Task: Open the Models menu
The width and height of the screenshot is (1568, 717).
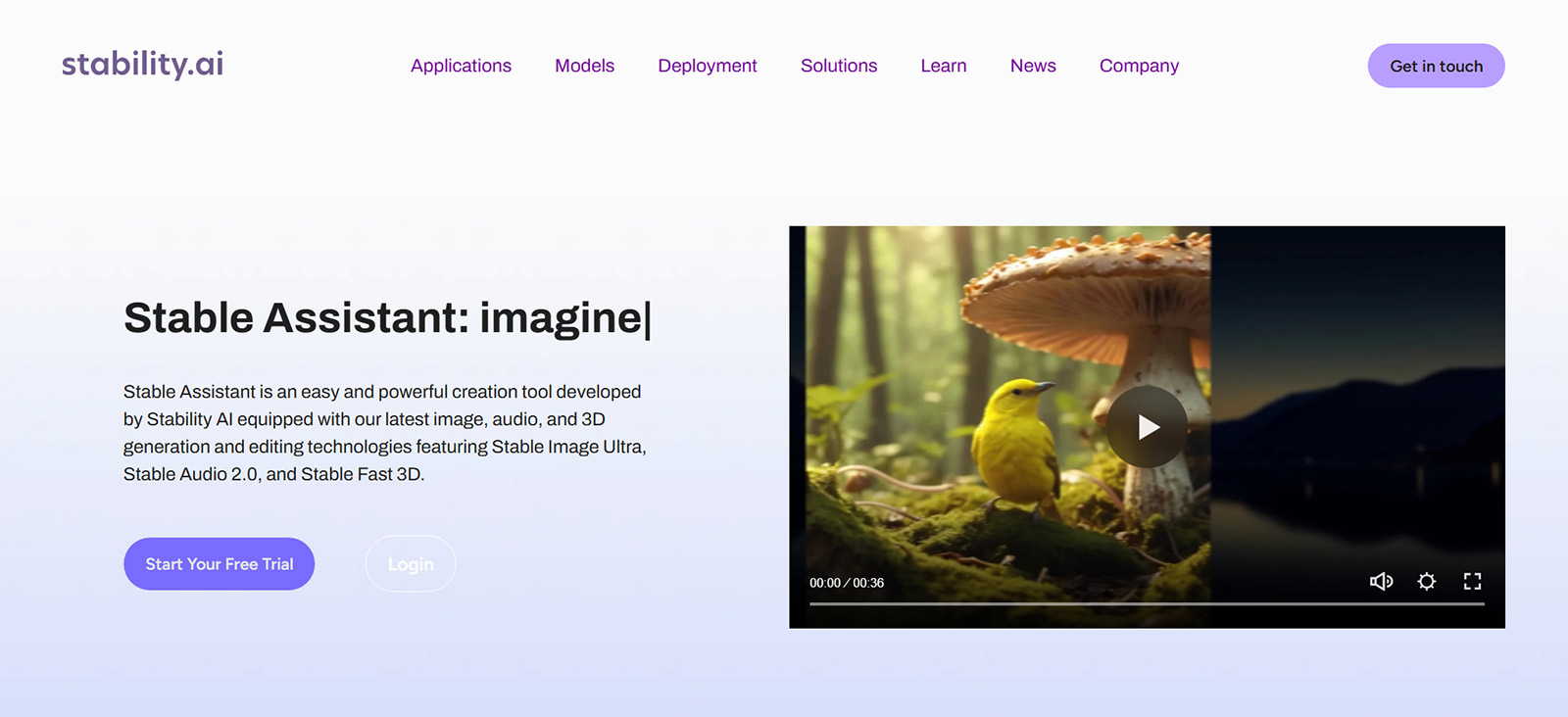Action: 584,66
